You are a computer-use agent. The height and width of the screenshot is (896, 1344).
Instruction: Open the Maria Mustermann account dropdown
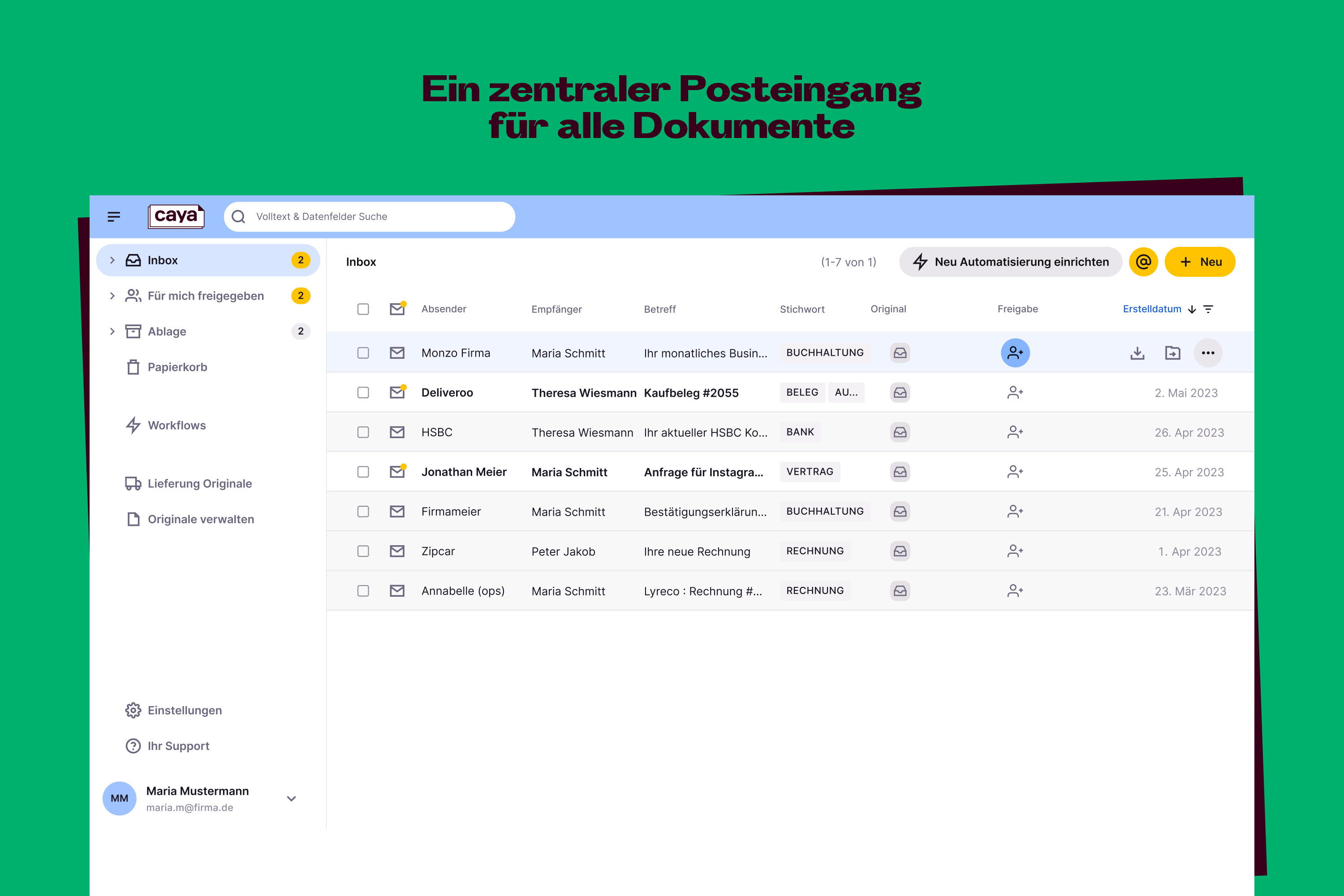(292, 799)
